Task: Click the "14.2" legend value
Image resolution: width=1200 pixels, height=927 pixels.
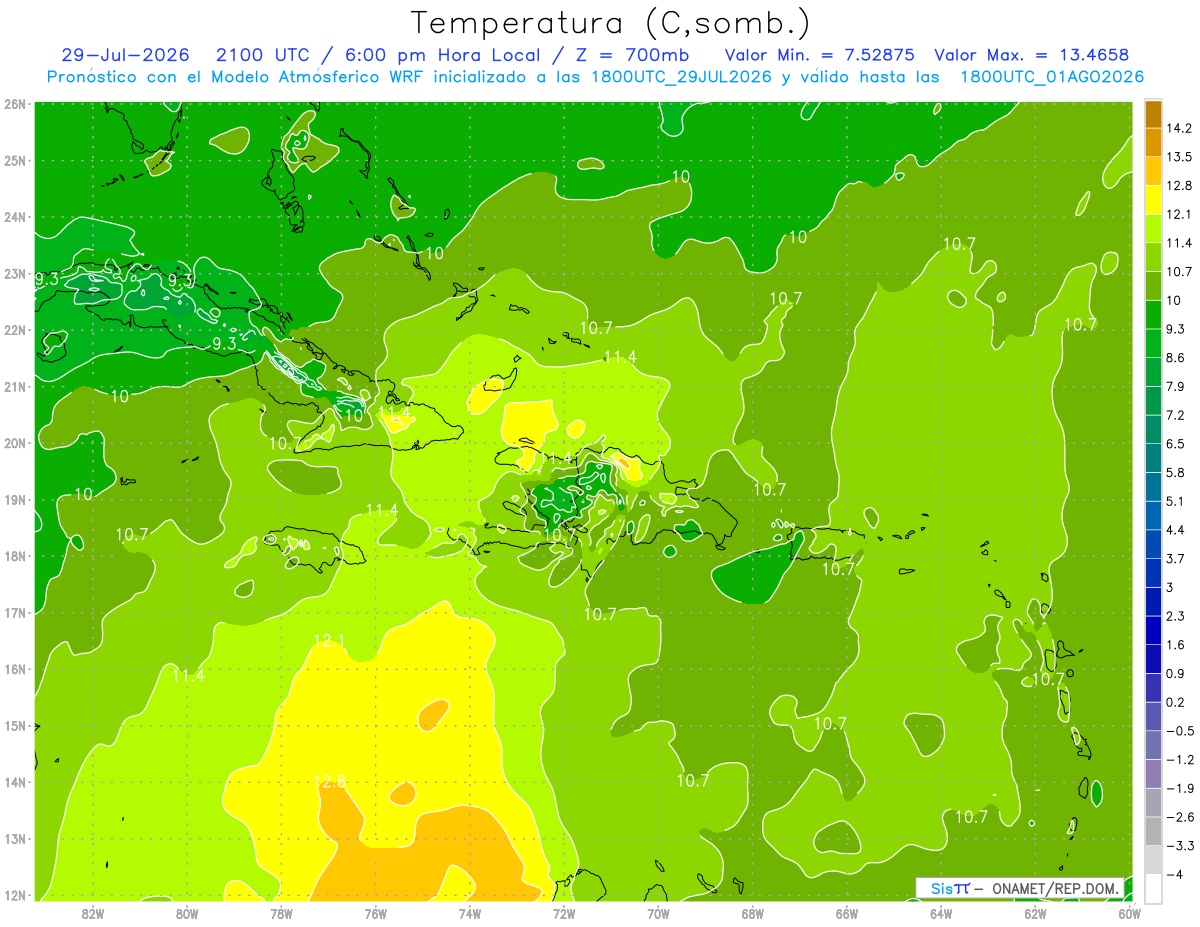Action: [x=1179, y=128]
